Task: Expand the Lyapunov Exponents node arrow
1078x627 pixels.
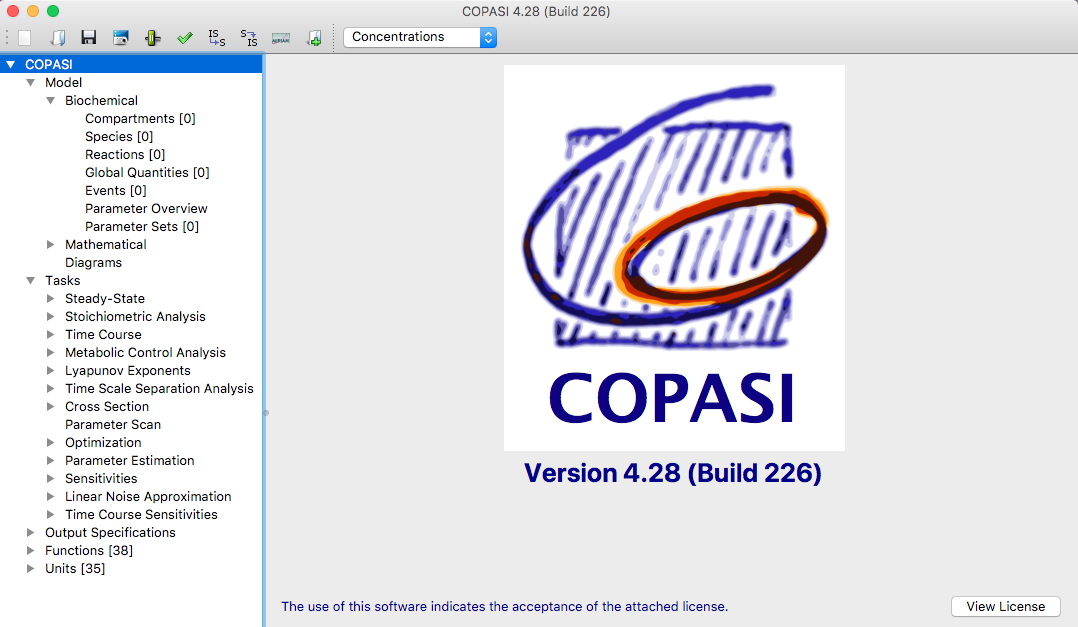Action: pos(50,371)
